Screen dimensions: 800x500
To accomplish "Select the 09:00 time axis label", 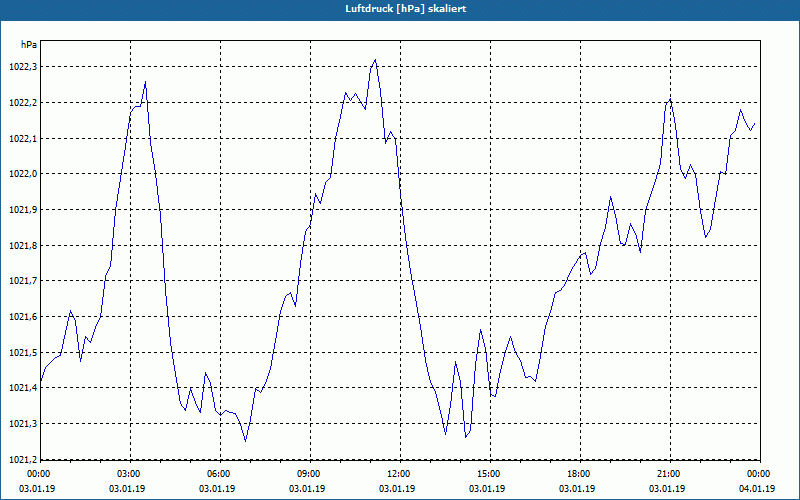I will click(x=308, y=474).
